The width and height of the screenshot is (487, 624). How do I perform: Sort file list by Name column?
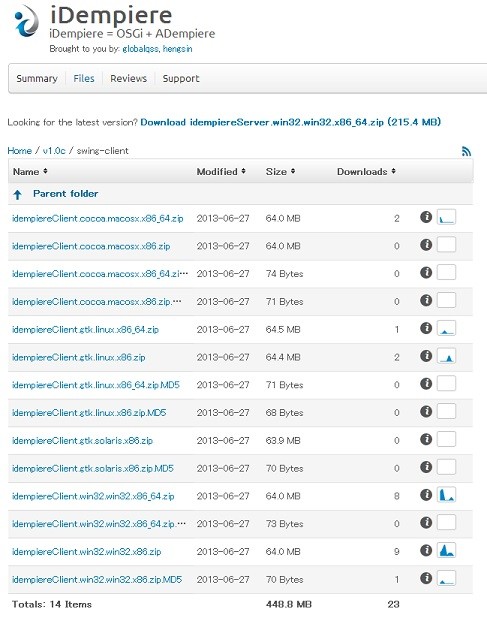tap(30, 172)
